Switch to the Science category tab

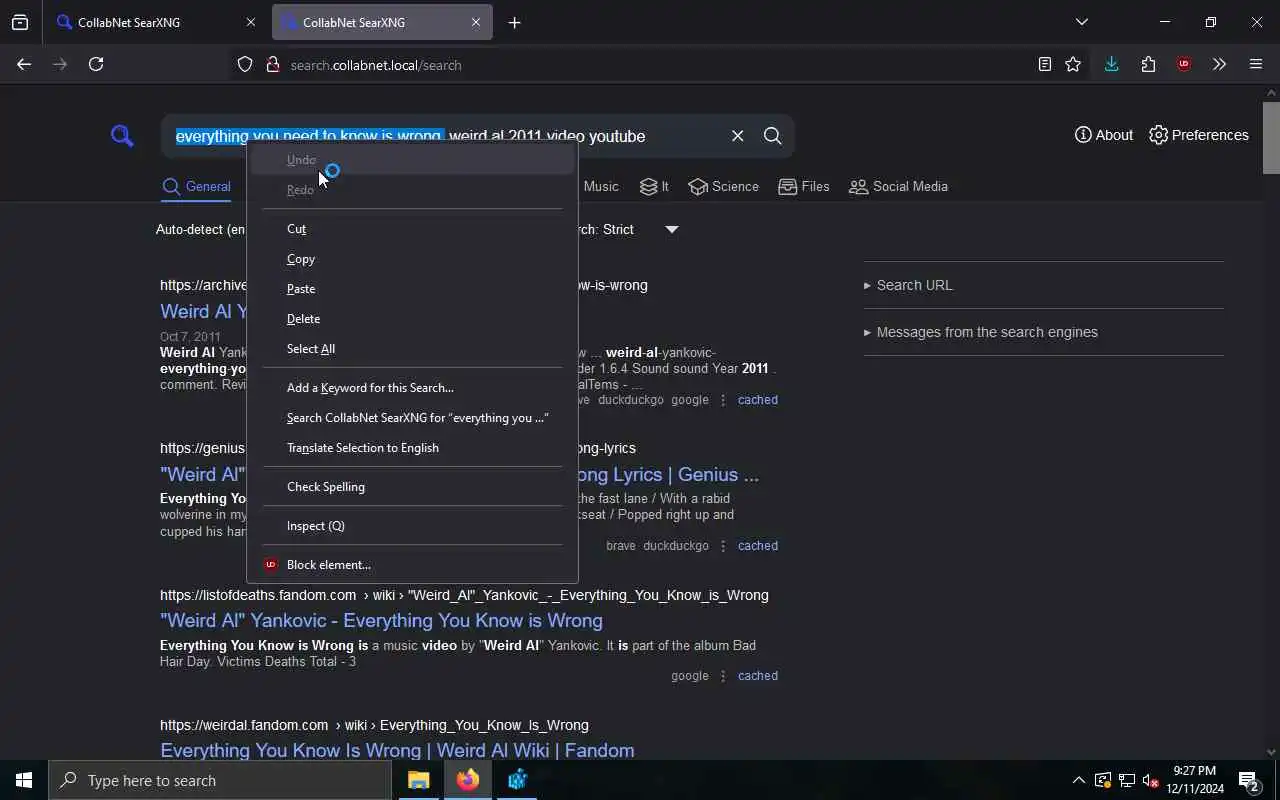click(x=723, y=186)
